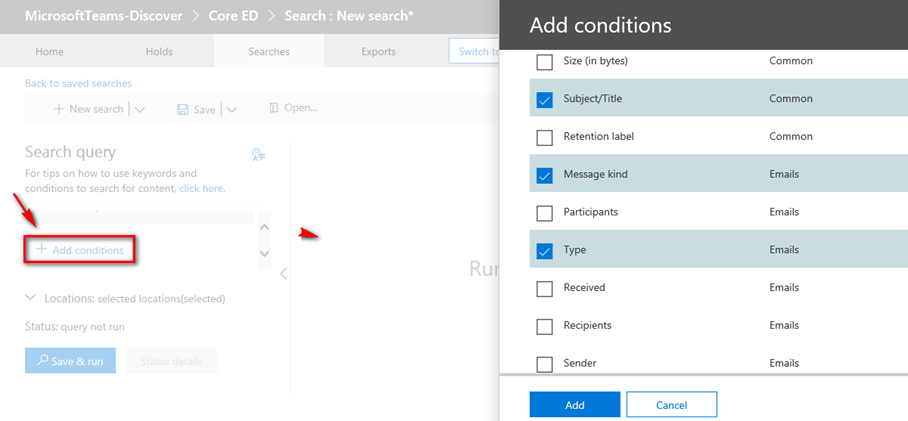This screenshot has height=421, width=908.
Task: Check the Size (in bytes) checkbox
Action: pos(544,61)
